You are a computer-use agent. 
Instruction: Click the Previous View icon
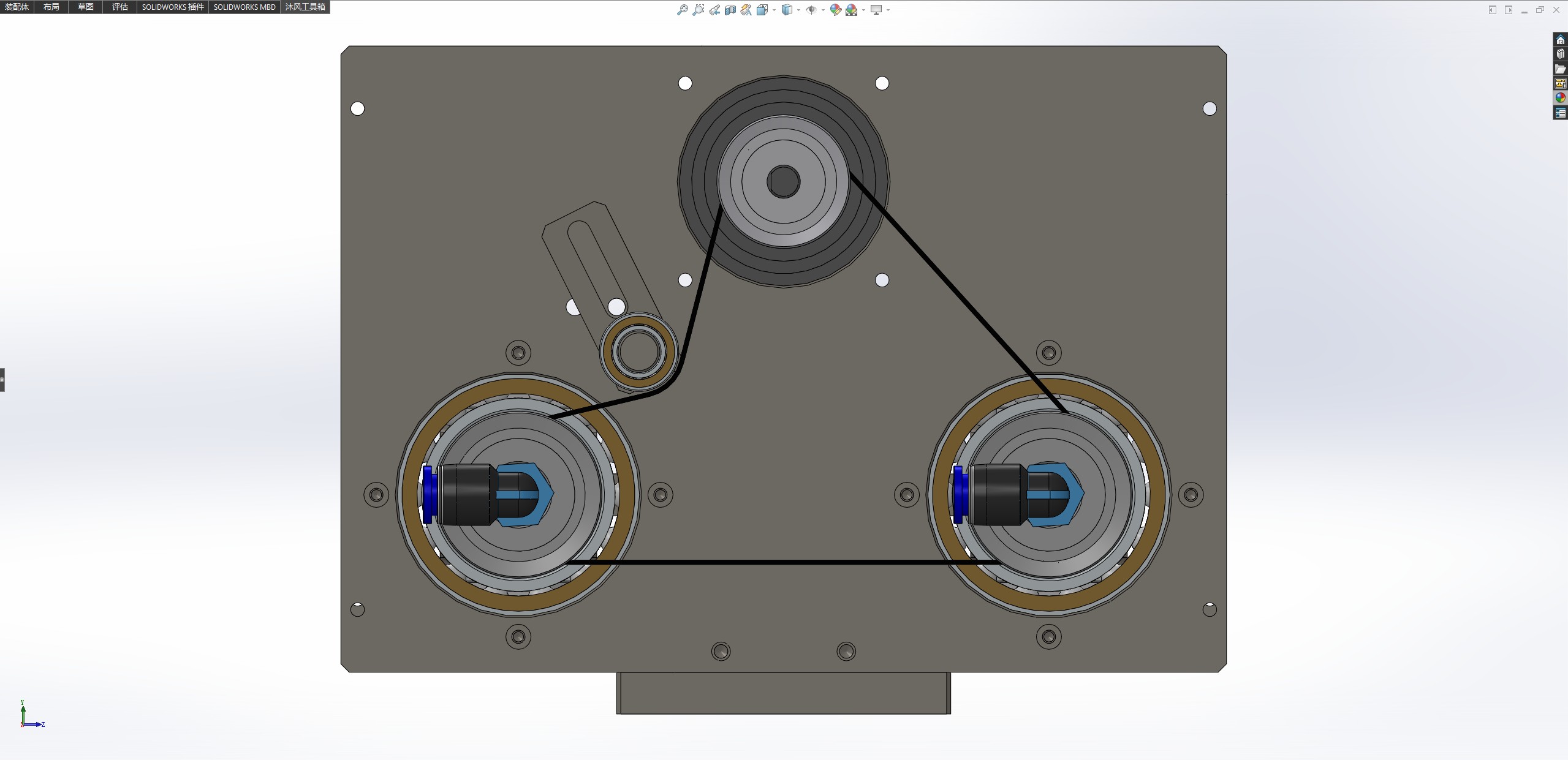pyautogui.click(x=714, y=10)
